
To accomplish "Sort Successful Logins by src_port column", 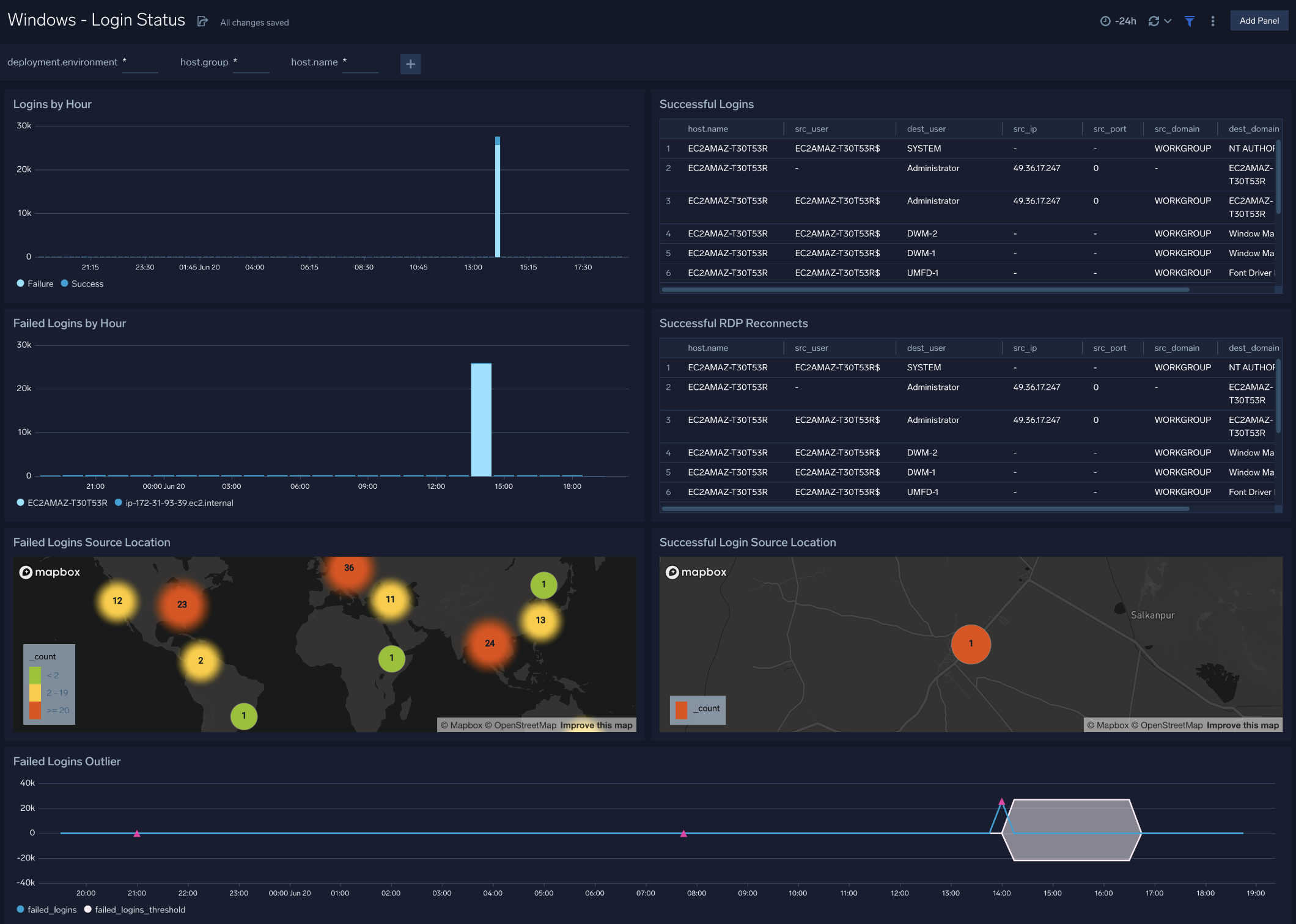I will (1110, 129).
